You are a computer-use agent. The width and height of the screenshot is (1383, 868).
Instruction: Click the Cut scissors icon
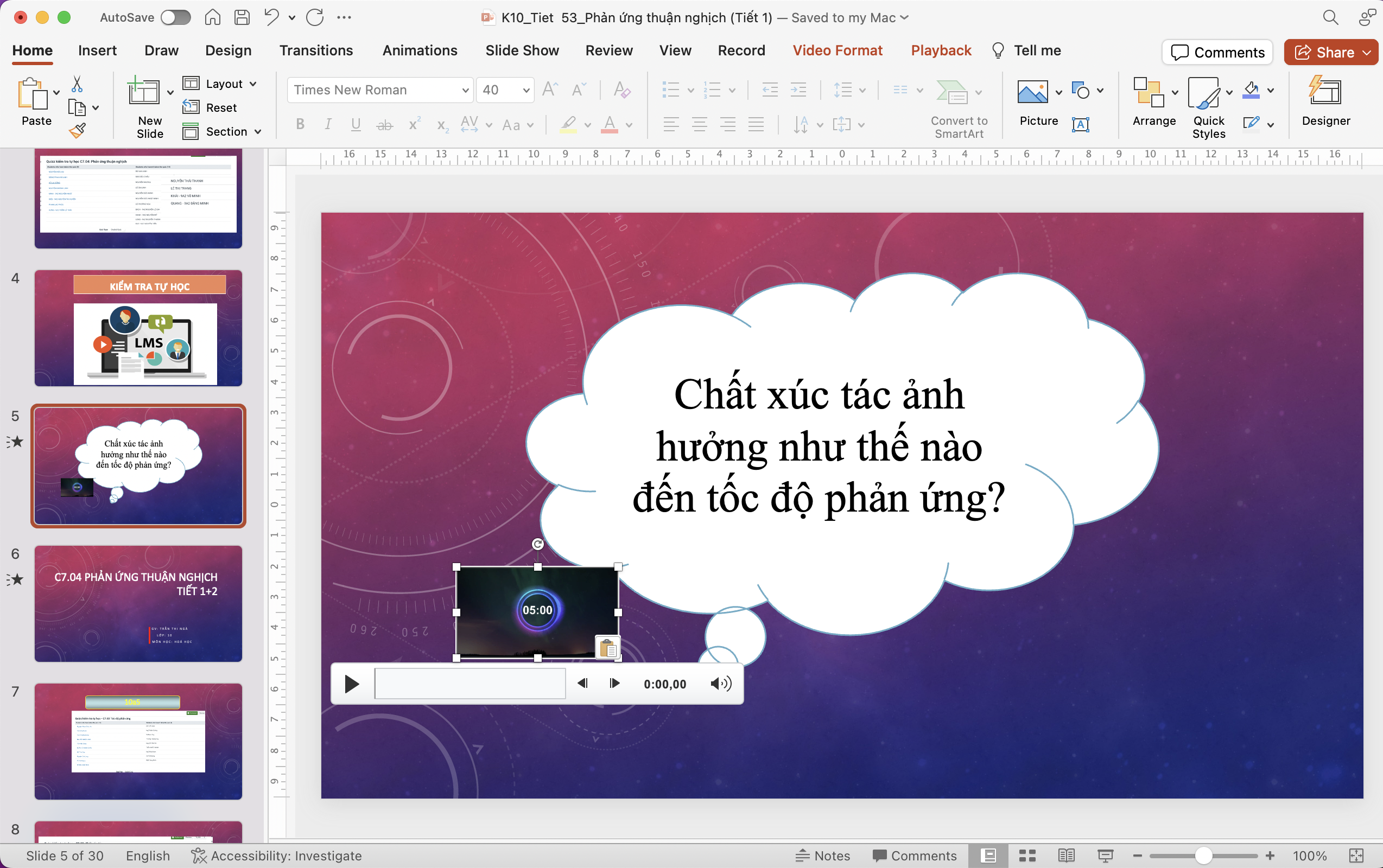tap(77, 85)
